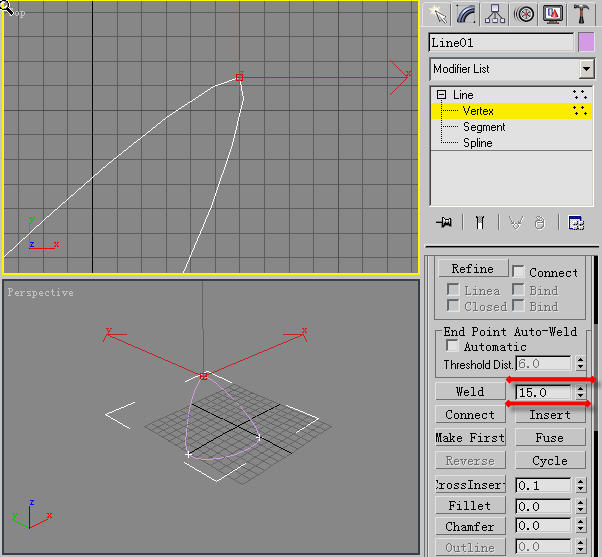The width and height of the screenshot is (602, 557).
Task: Click the Connect button below Weld
Action: 470,415
